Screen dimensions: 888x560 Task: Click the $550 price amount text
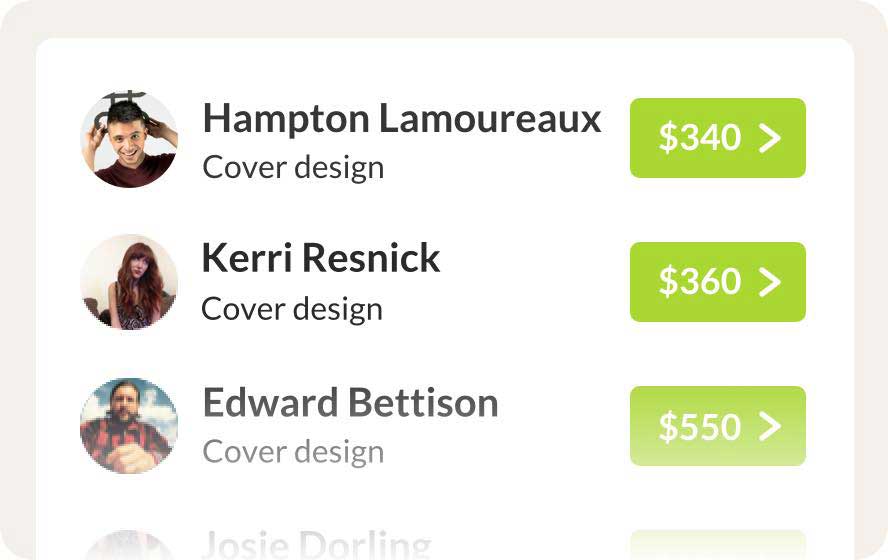(699, 426)
